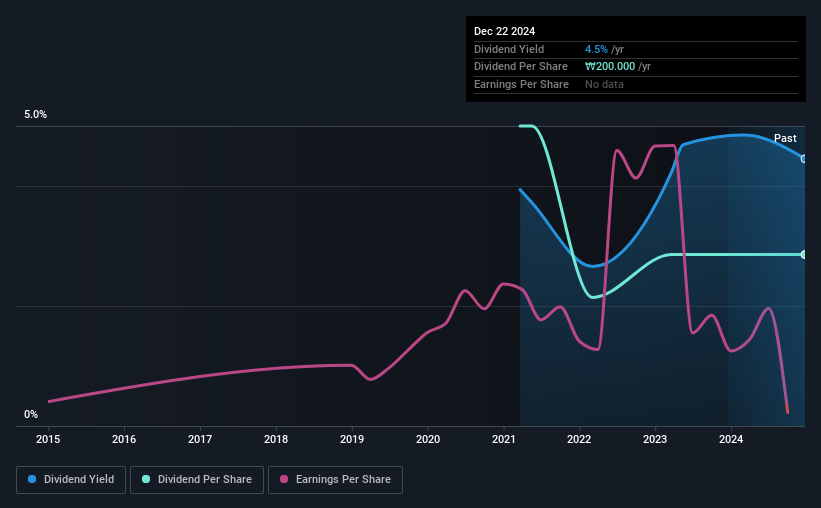This screenshot has height=508, width=821.
Task: Click the Dec 22 2024 tooltip date
Action: [504, 31]
